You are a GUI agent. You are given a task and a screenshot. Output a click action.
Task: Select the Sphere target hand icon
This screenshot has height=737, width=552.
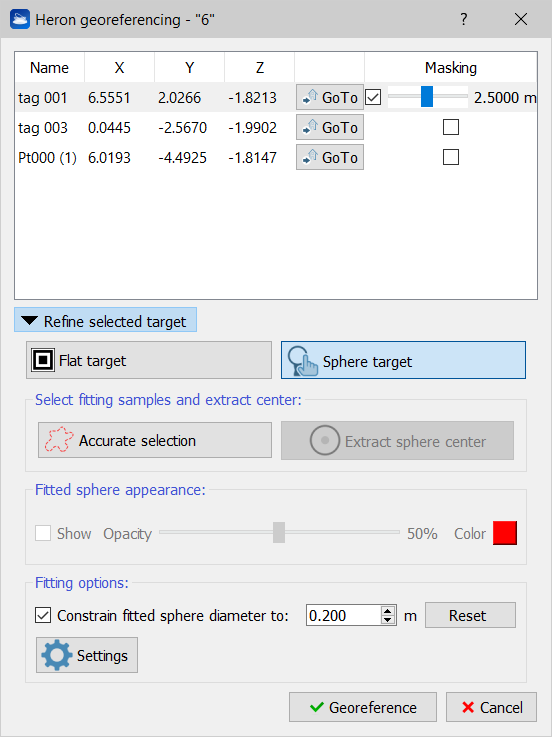pos(303,361)
